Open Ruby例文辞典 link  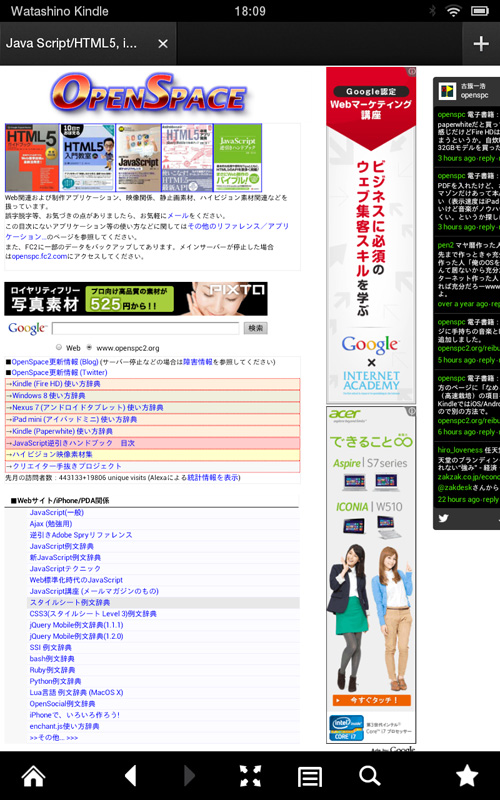coord(52,670)
